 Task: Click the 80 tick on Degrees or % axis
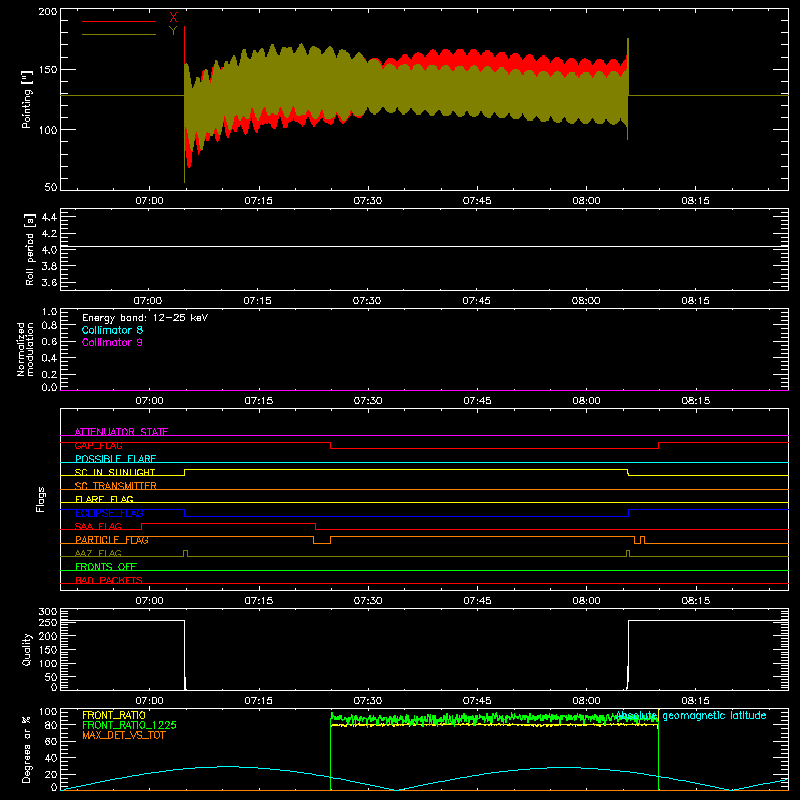pos(51,725)
